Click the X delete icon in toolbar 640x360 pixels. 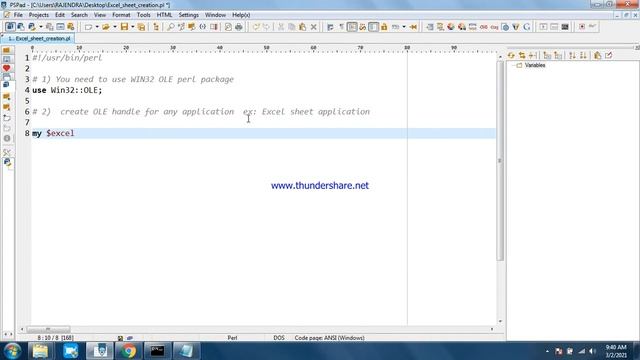313,27
